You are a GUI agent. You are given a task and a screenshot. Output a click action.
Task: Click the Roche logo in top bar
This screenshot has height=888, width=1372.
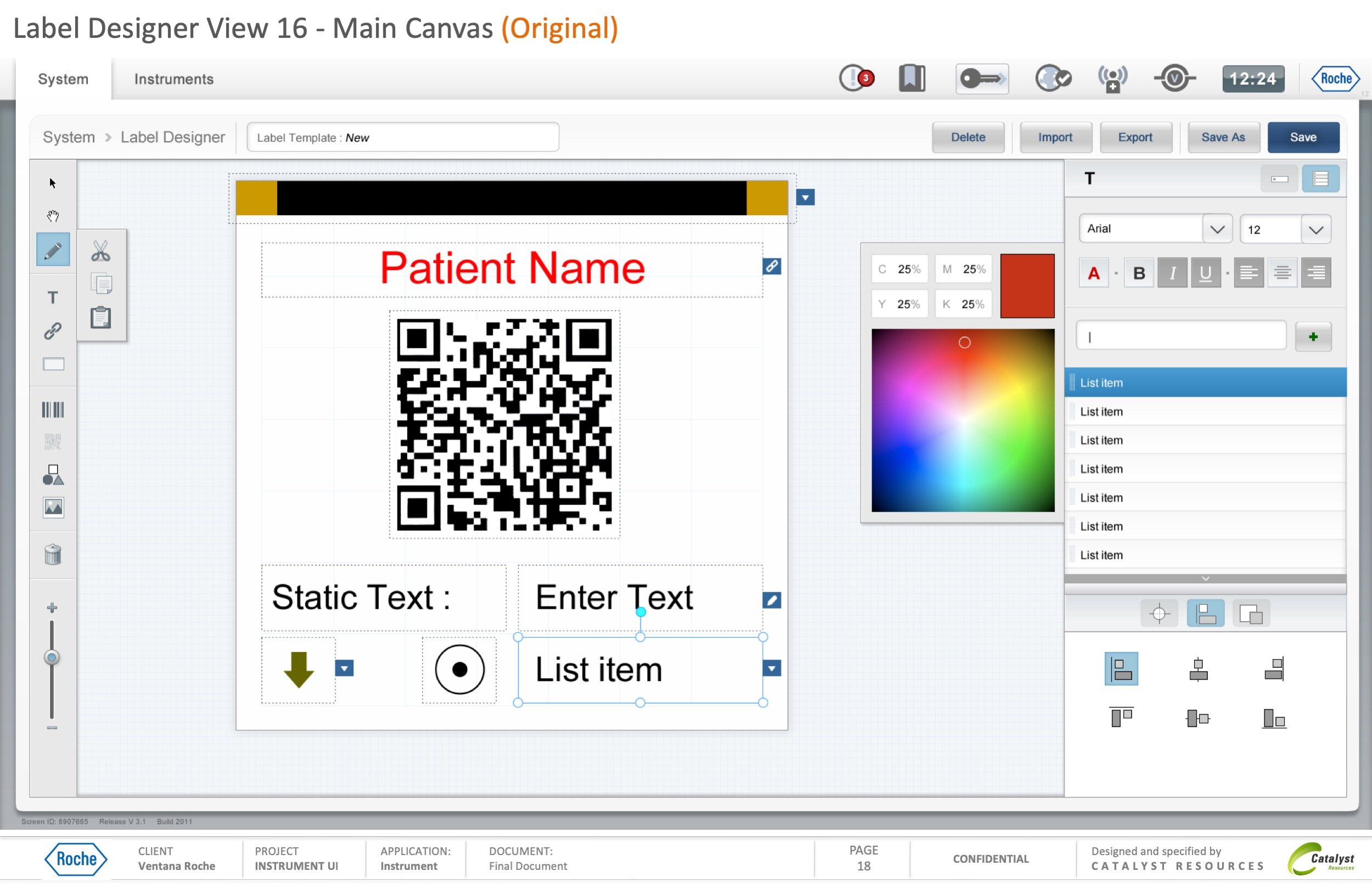1336,78
